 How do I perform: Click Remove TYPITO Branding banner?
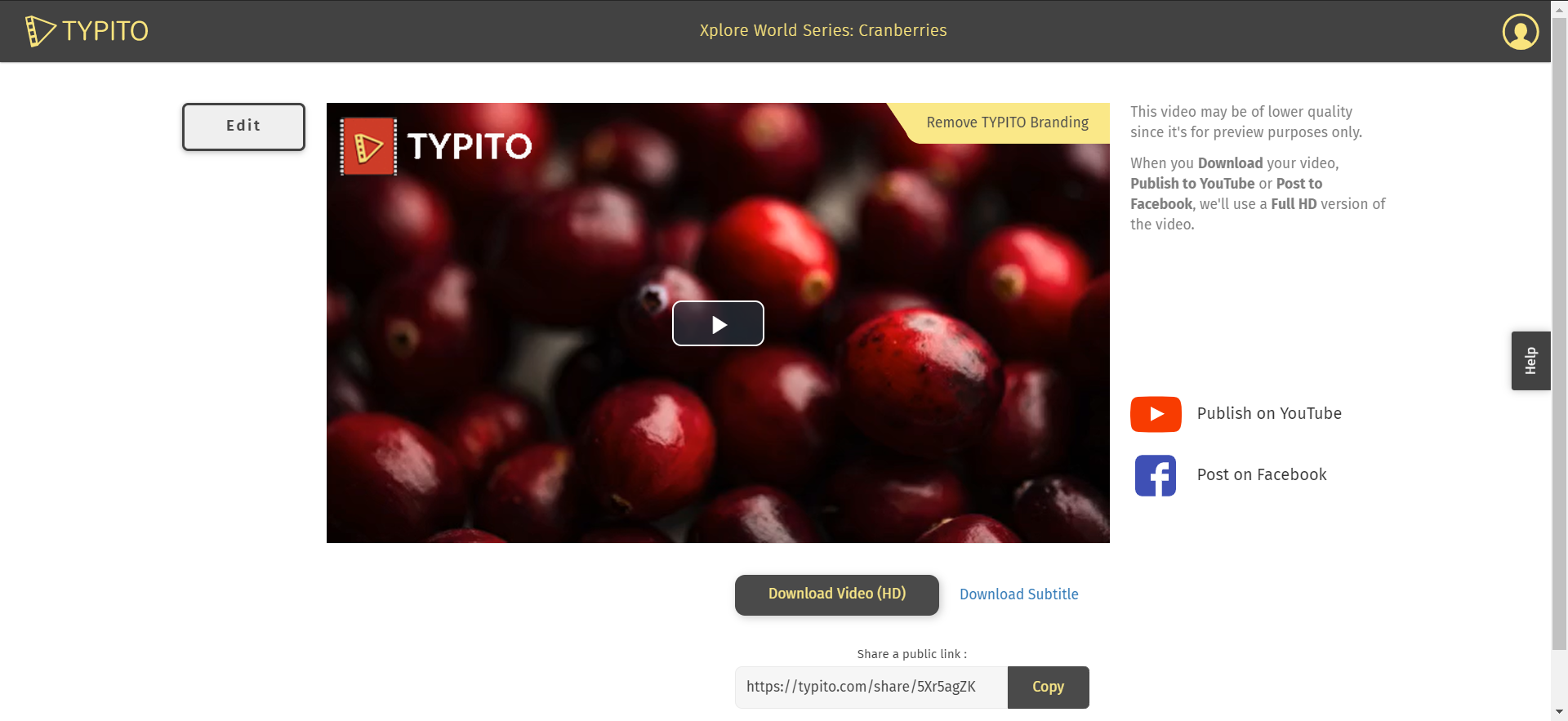pyautogui.click(x=1006, y=122)
